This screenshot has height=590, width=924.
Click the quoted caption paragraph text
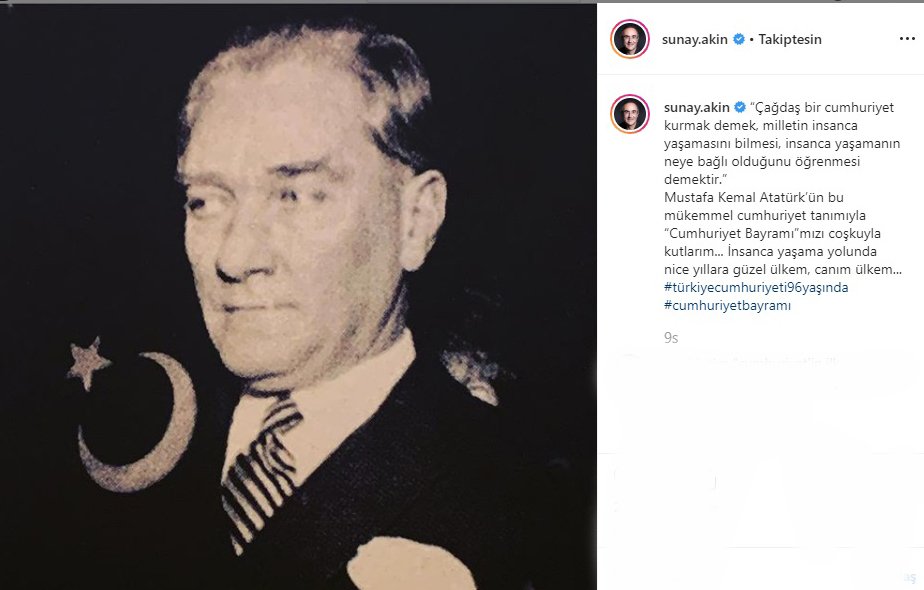pyautogui.click(x=782, y=143)
